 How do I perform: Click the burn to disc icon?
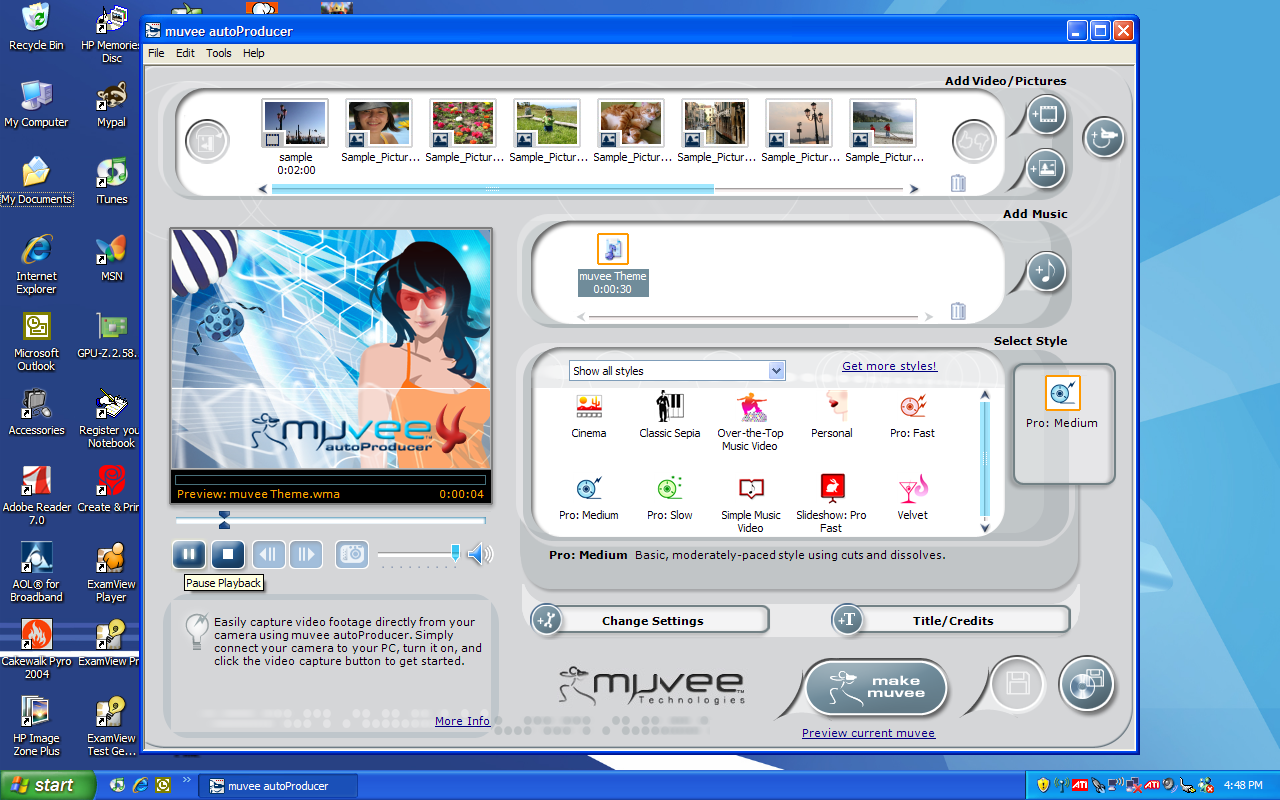[1086, 684]
